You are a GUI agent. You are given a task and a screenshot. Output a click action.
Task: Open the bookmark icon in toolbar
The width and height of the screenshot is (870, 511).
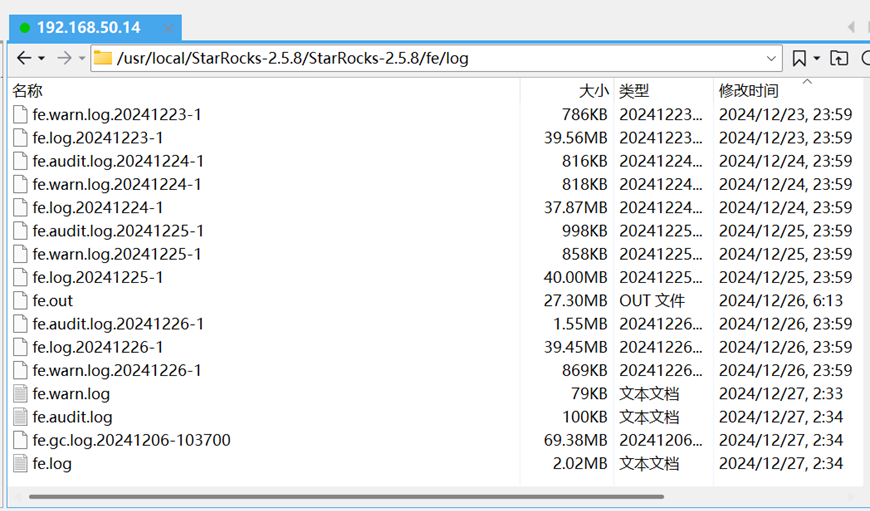pyautogui.click(x=799, y=58)
